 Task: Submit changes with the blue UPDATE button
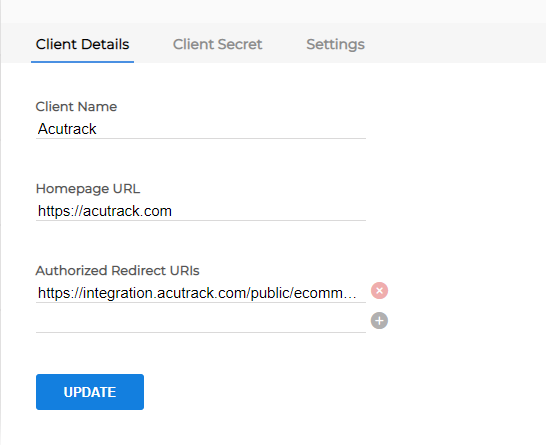click(x=90, y=392)
